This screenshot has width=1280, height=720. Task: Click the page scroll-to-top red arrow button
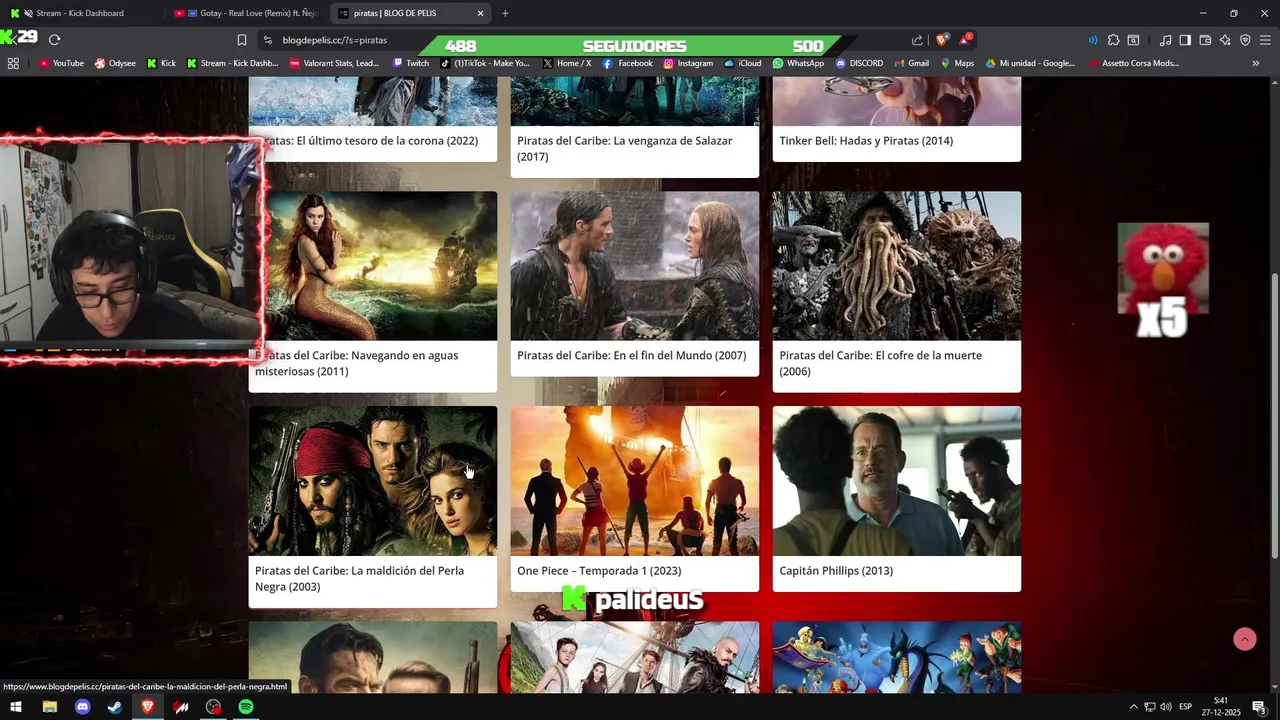(1245, 639)
